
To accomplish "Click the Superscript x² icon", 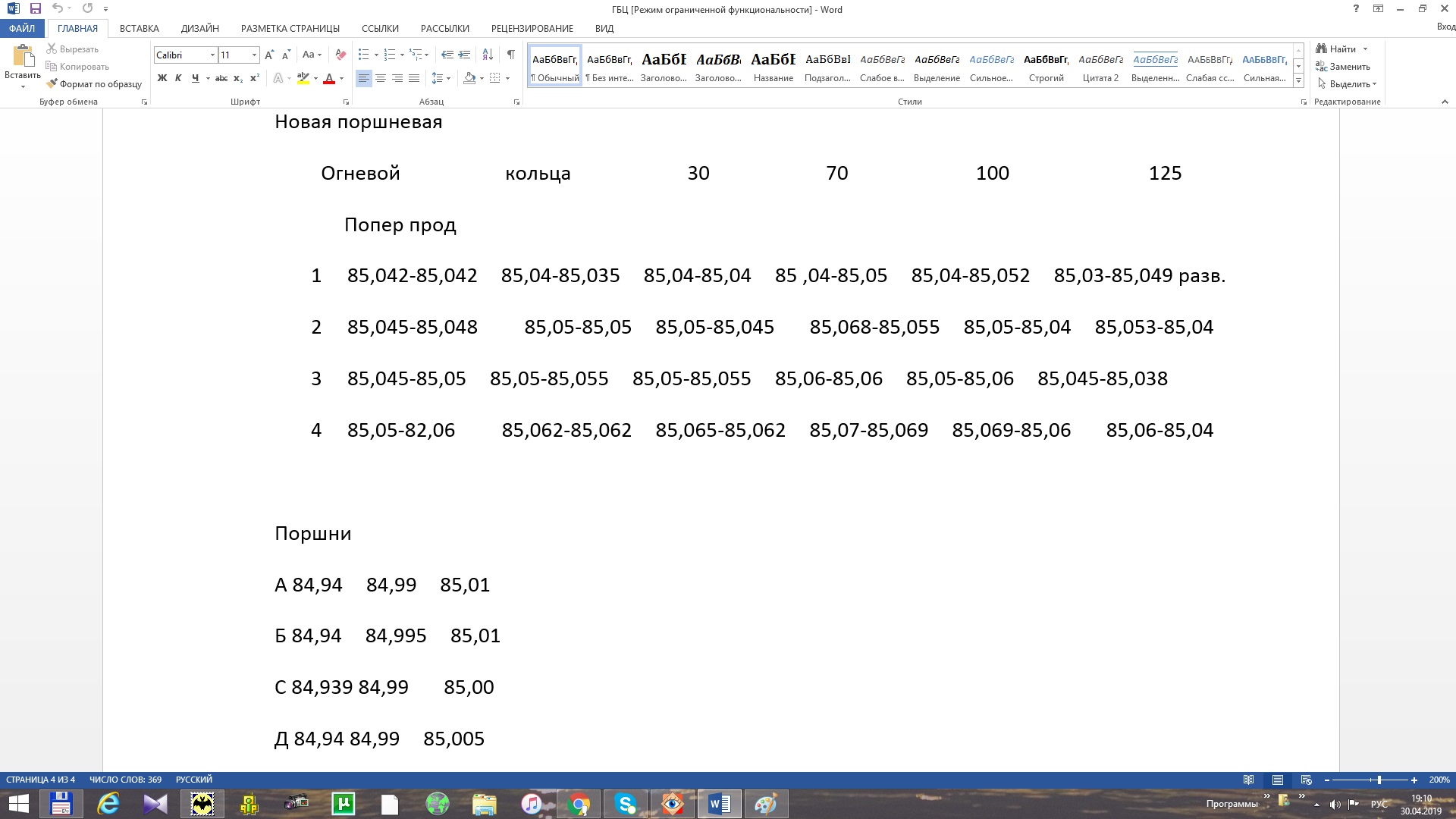I will 255,78.
